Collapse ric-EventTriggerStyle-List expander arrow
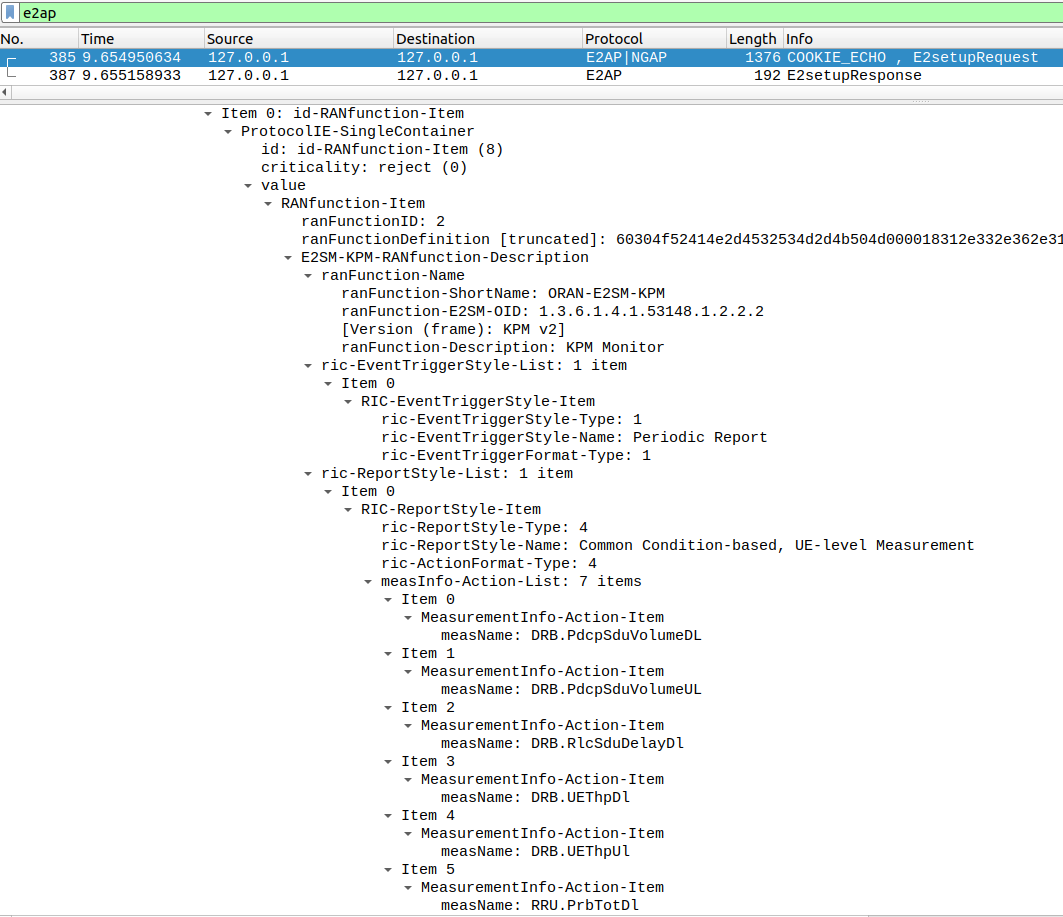This screenshot has height=917, width=1063. (x=308, y=366)
